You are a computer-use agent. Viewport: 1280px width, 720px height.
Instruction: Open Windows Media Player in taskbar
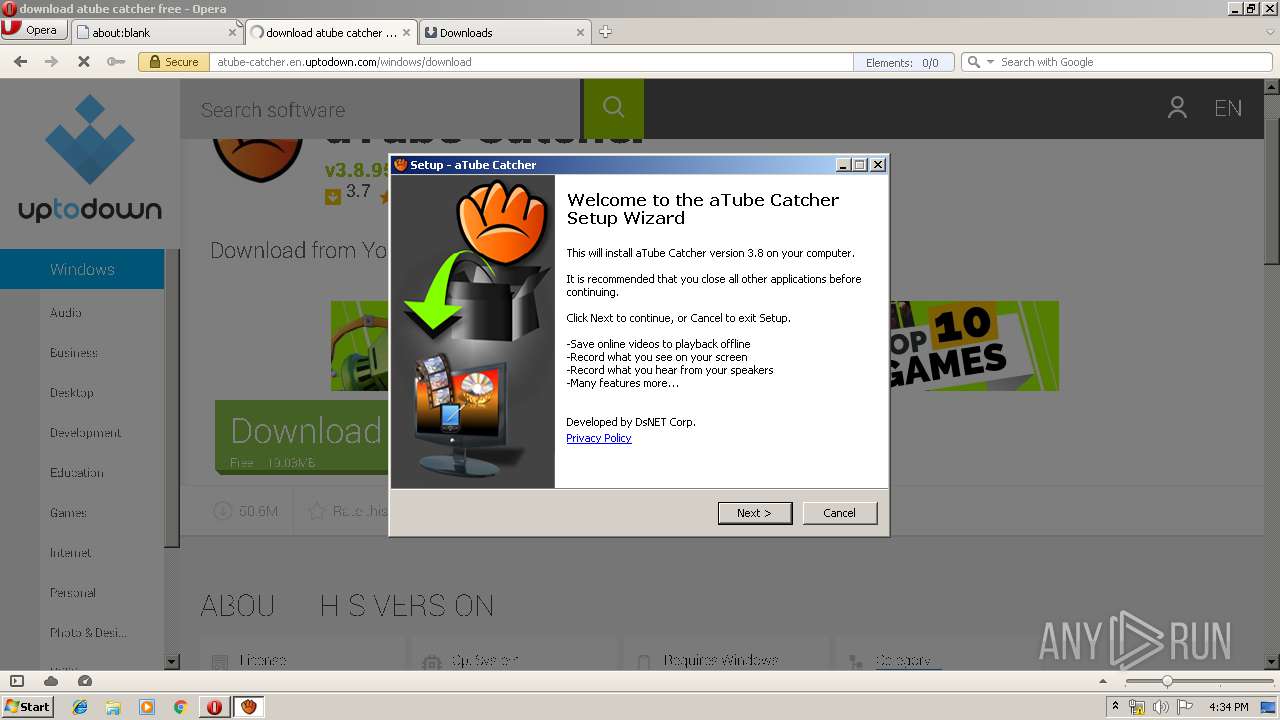pos(147,706)
